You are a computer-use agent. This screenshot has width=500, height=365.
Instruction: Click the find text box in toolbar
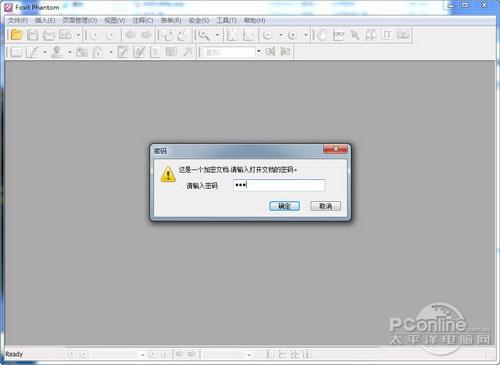point(228,52)
